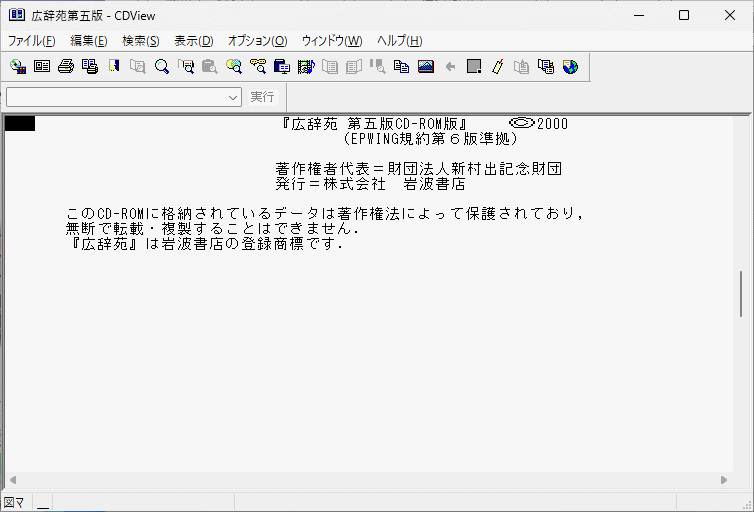Click the 実行 execute button
This screenshot has height=512, width=754.
click(x=262, y=97)
